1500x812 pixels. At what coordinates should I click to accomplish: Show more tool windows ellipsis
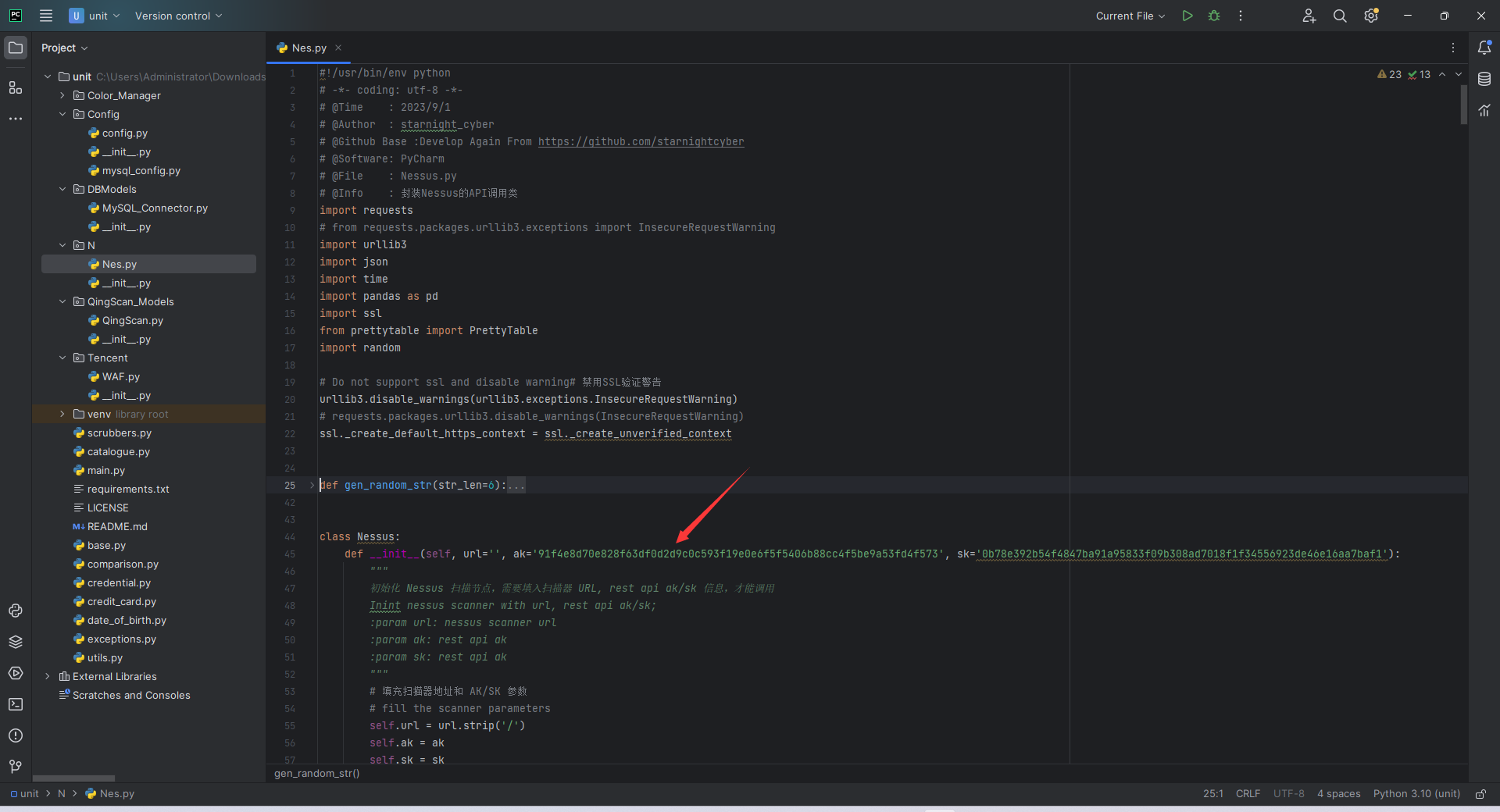coord(16,119)
